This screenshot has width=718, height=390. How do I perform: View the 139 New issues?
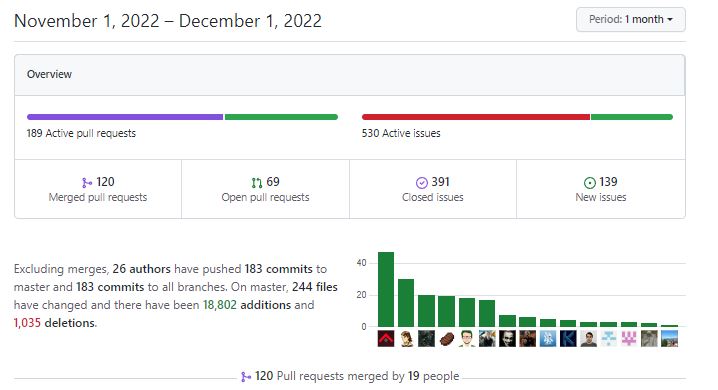[x=601, y=189]
